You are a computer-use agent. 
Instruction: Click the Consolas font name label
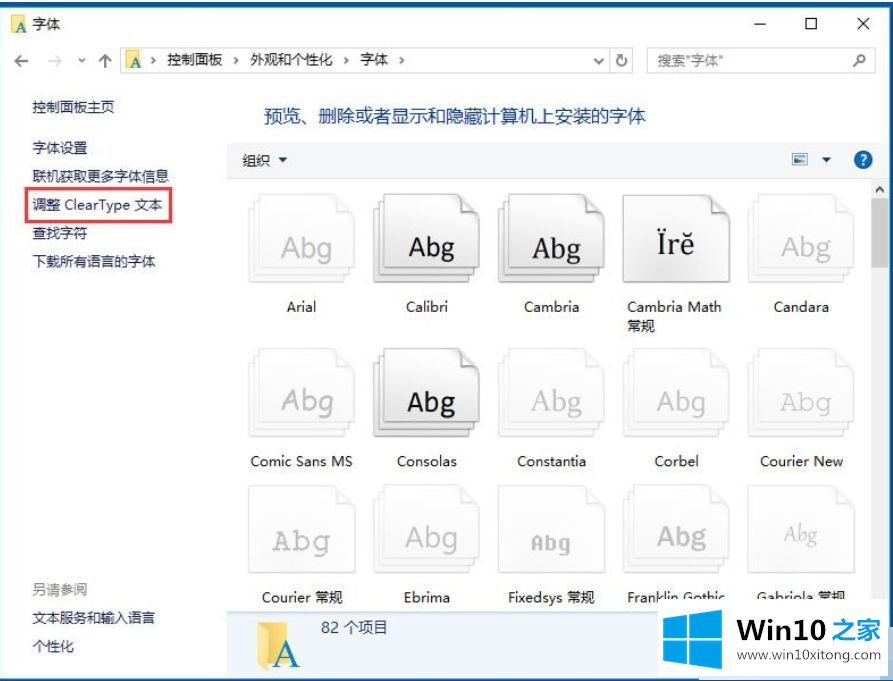tap(427, 461)
